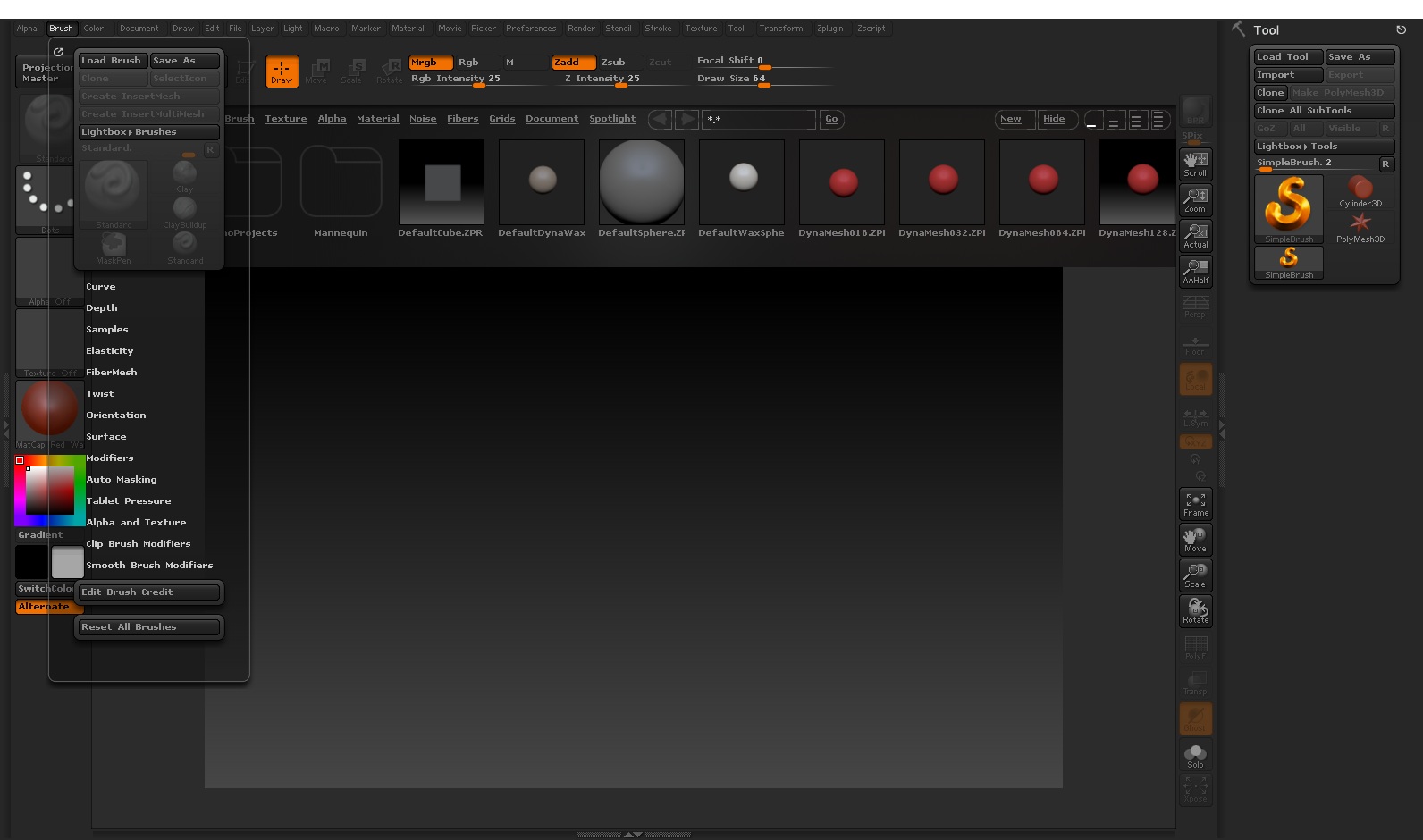Screen dimensions: 1423x840
Task: Open the Preferences menu
Action: tap(531, 29)
